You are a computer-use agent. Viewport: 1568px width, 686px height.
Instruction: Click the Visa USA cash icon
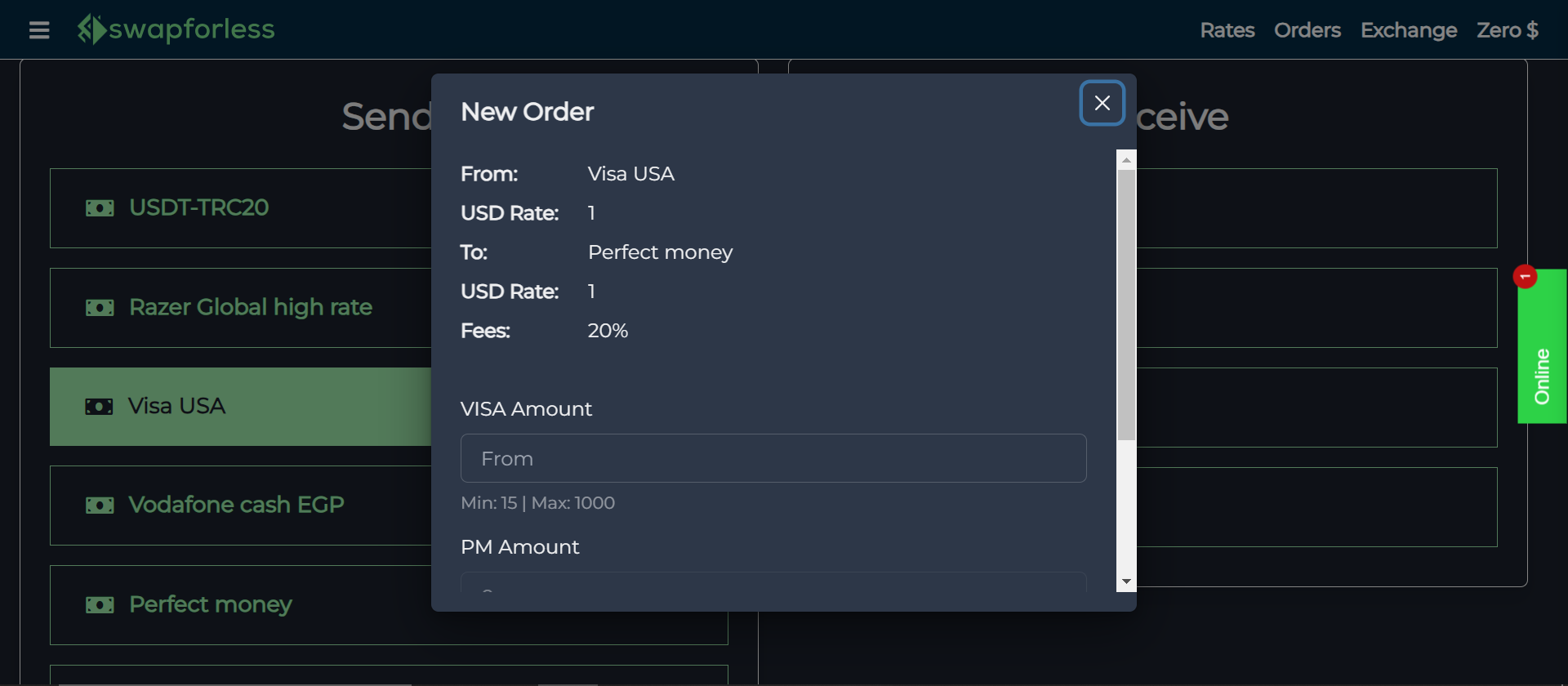point(100,407)
